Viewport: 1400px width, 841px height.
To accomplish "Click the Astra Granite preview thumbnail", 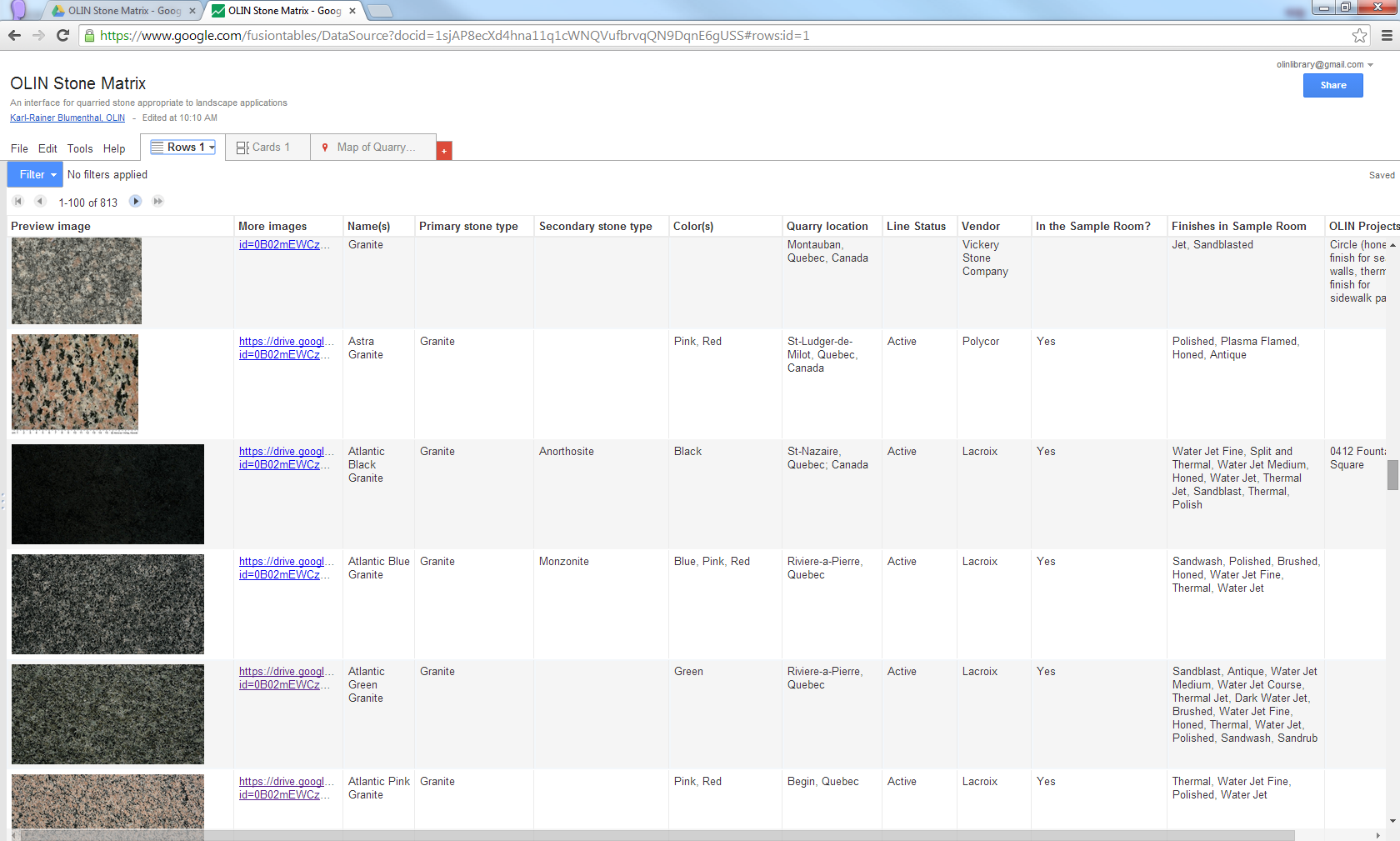I will [75, 383].
